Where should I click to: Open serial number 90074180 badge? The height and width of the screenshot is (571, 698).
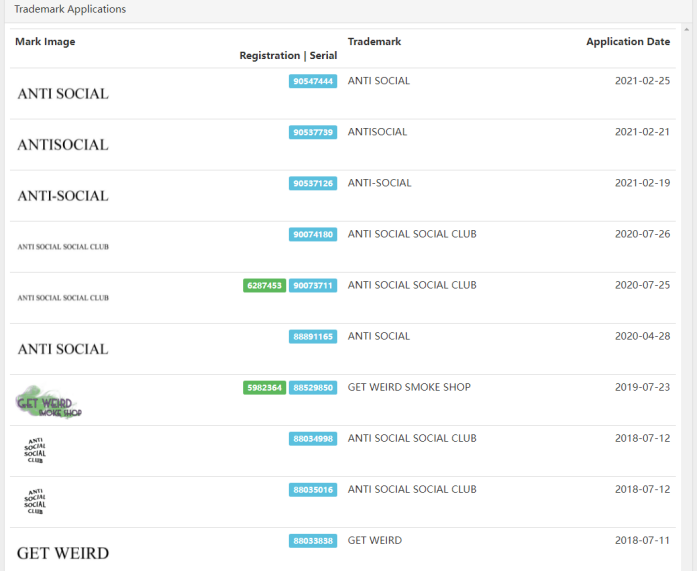tap(312, 234)
